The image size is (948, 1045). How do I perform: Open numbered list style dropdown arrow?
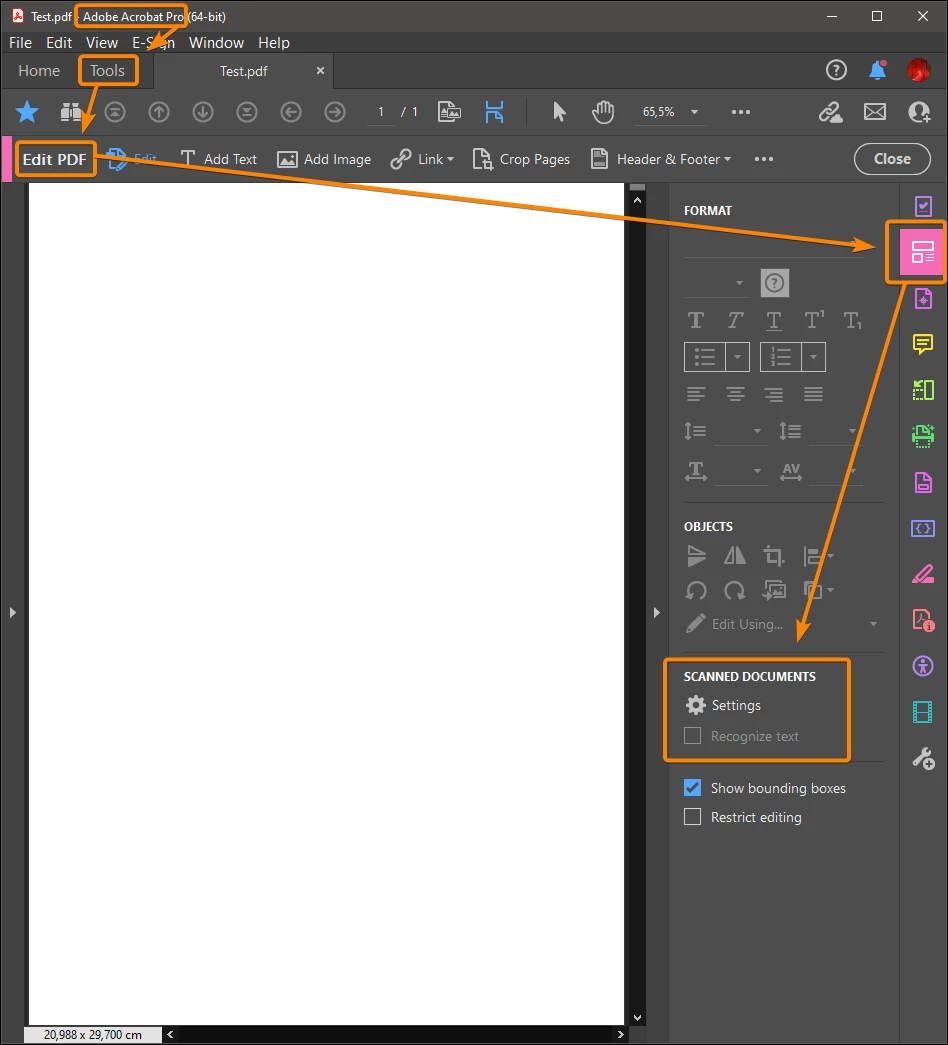[813, 357]
